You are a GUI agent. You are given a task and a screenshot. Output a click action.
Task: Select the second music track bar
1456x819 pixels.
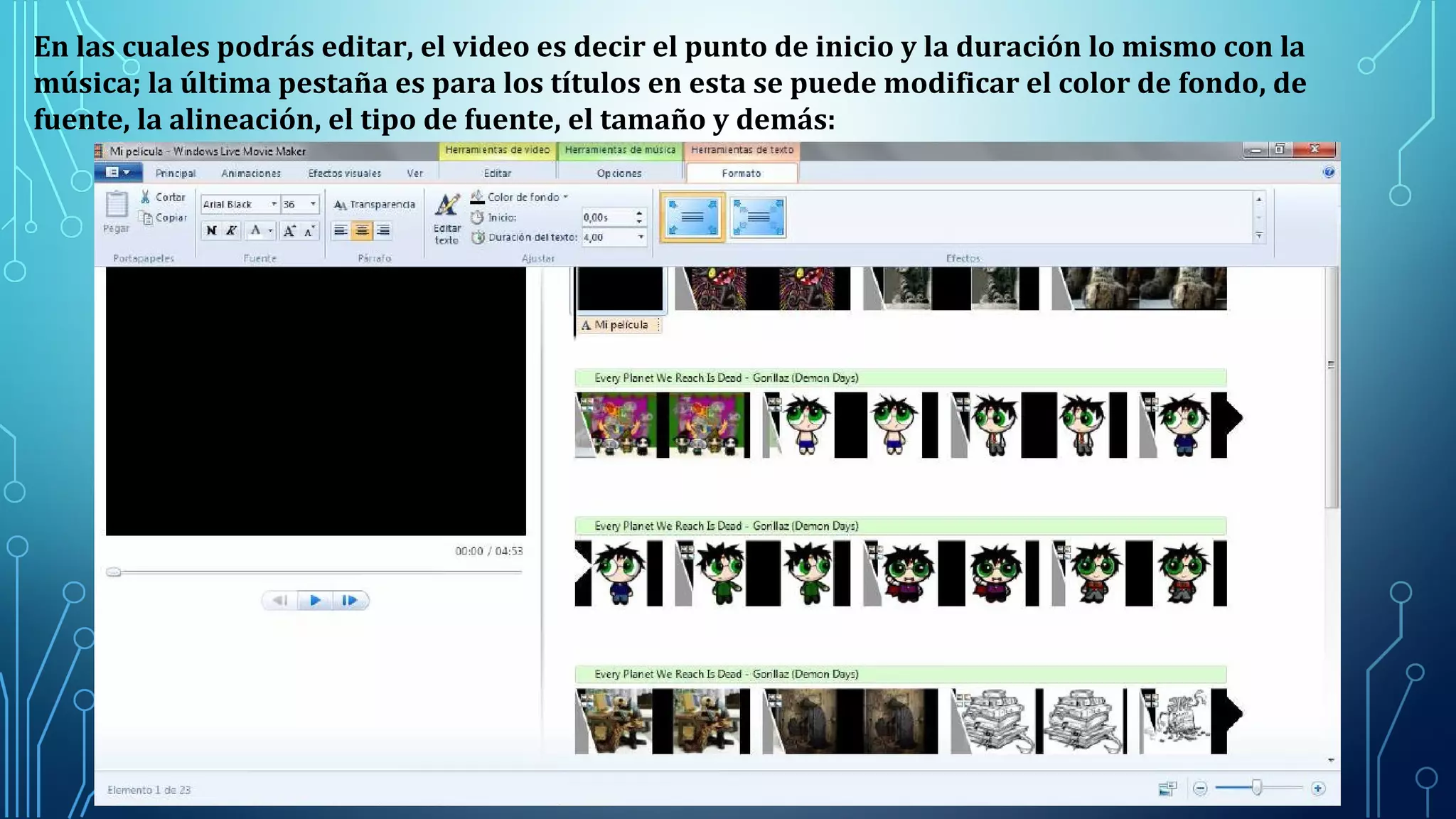coord(901,526)
